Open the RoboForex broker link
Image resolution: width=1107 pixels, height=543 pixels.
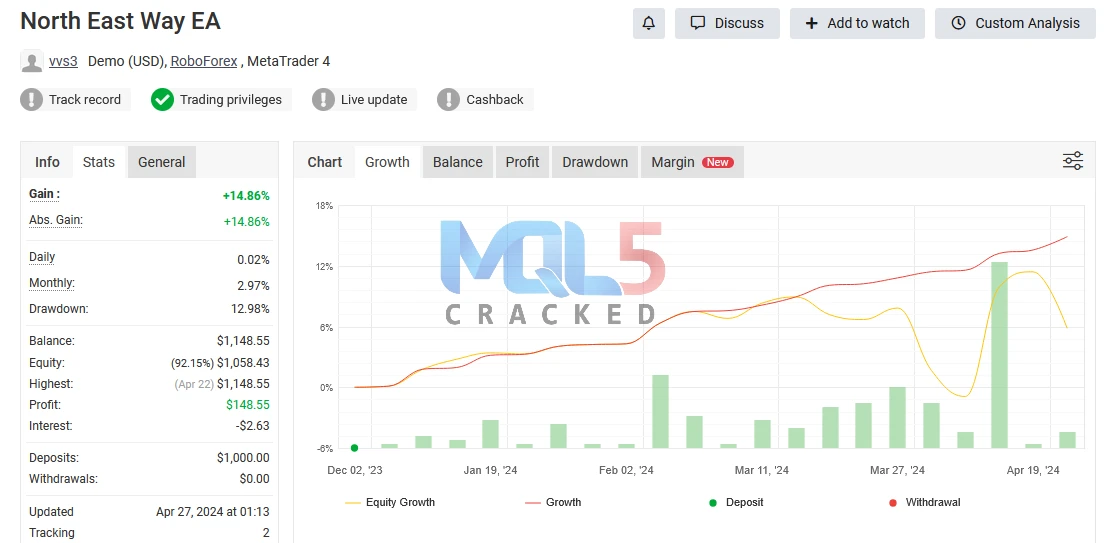(x=204, y=61)
